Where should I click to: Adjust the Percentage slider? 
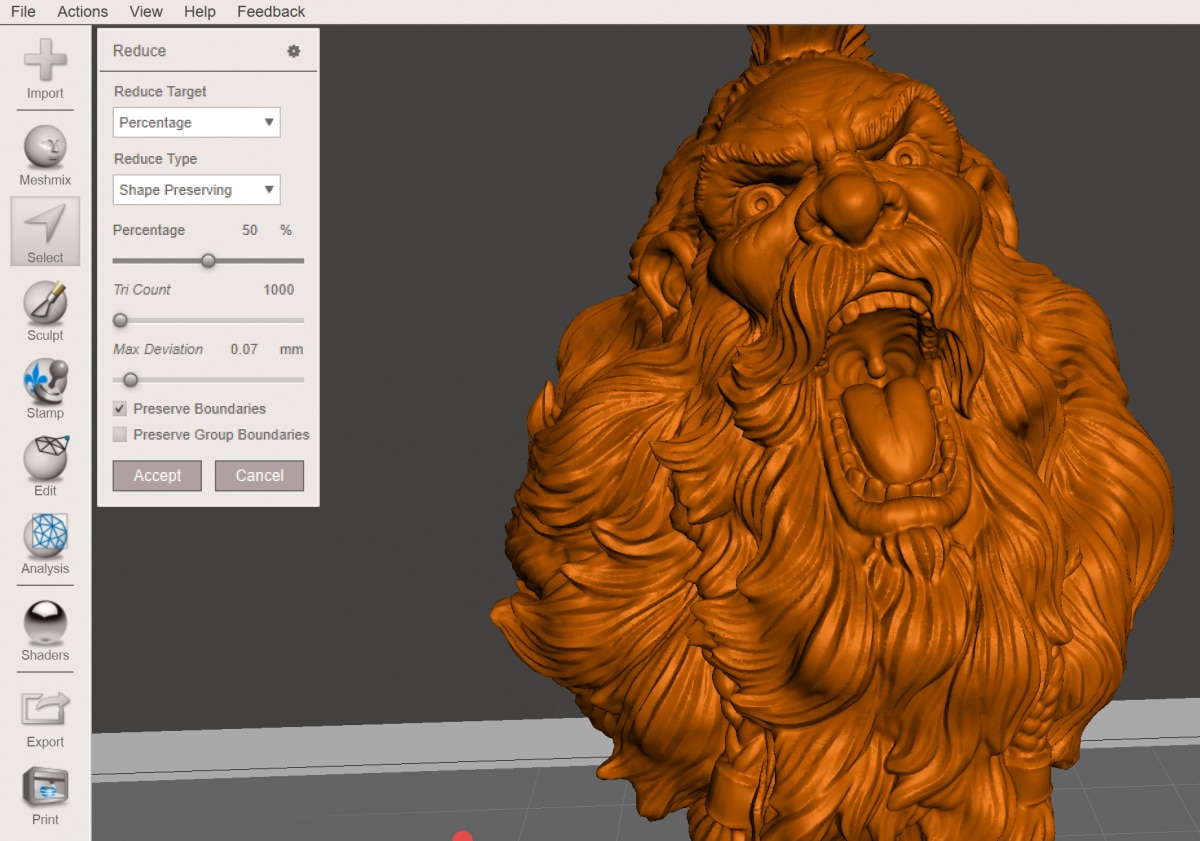click(208, 260)
